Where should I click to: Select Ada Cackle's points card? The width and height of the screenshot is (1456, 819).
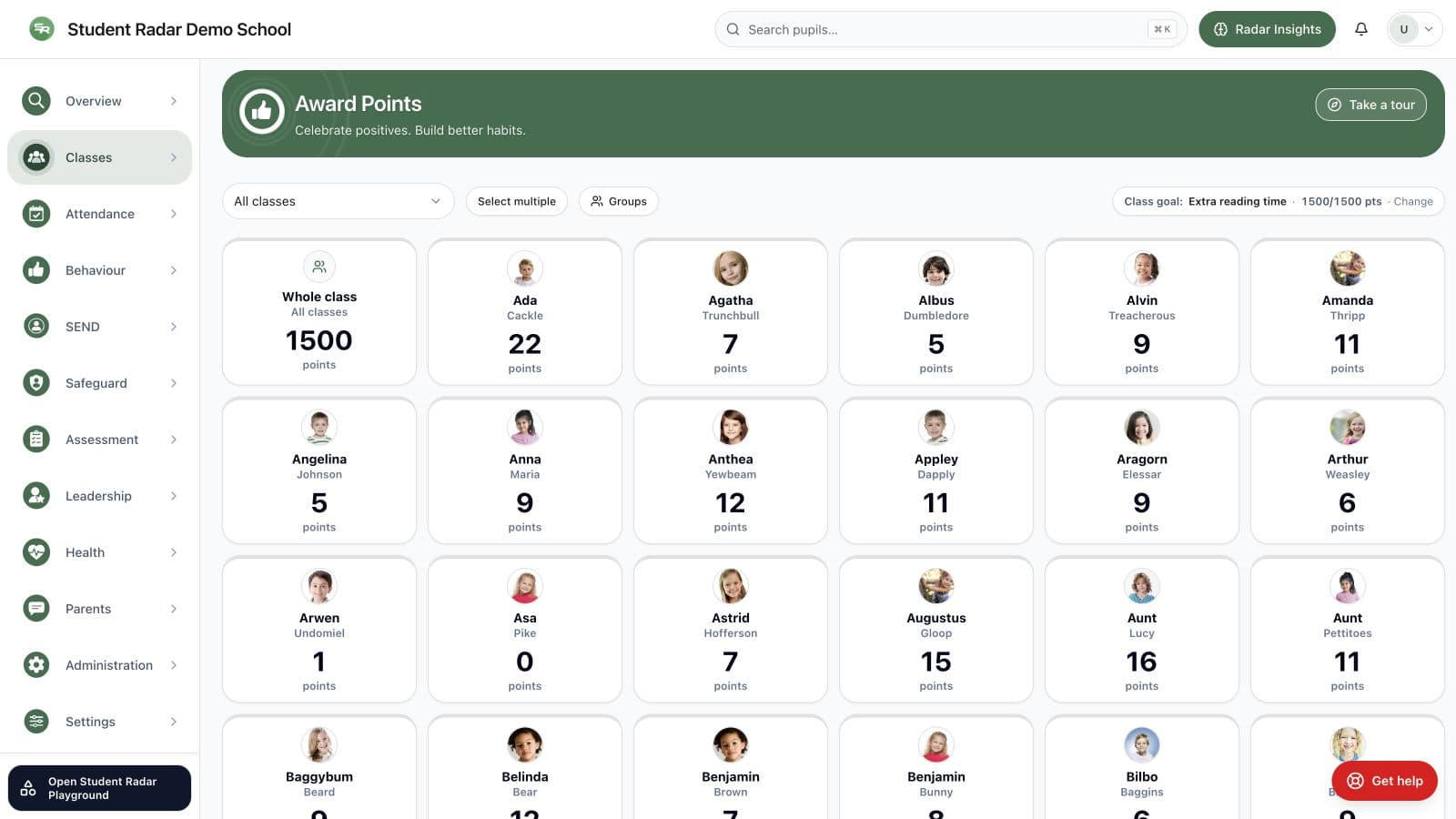[x=525, y=312]
